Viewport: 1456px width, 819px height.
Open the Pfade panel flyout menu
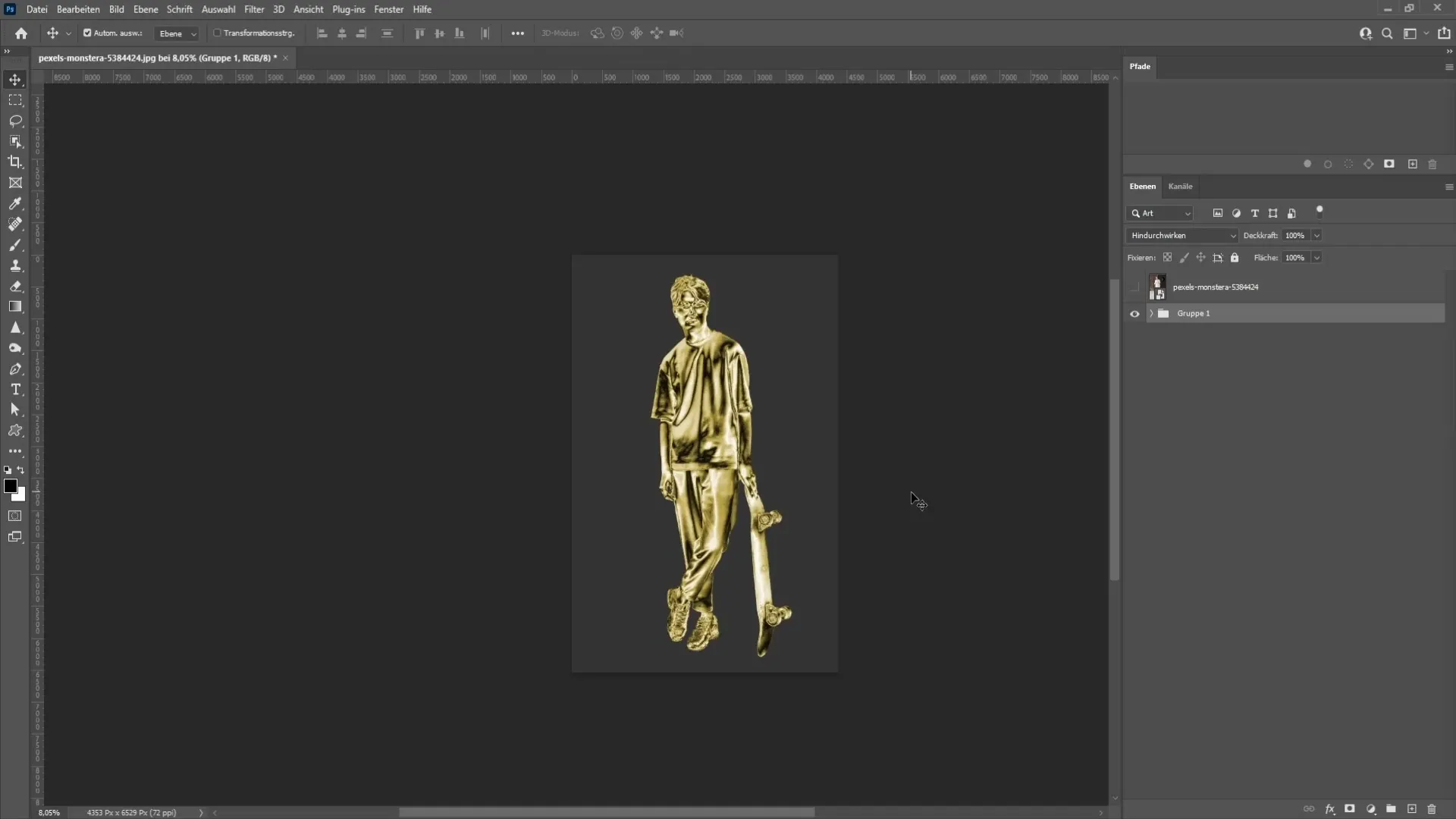(x=1449, y=67)
